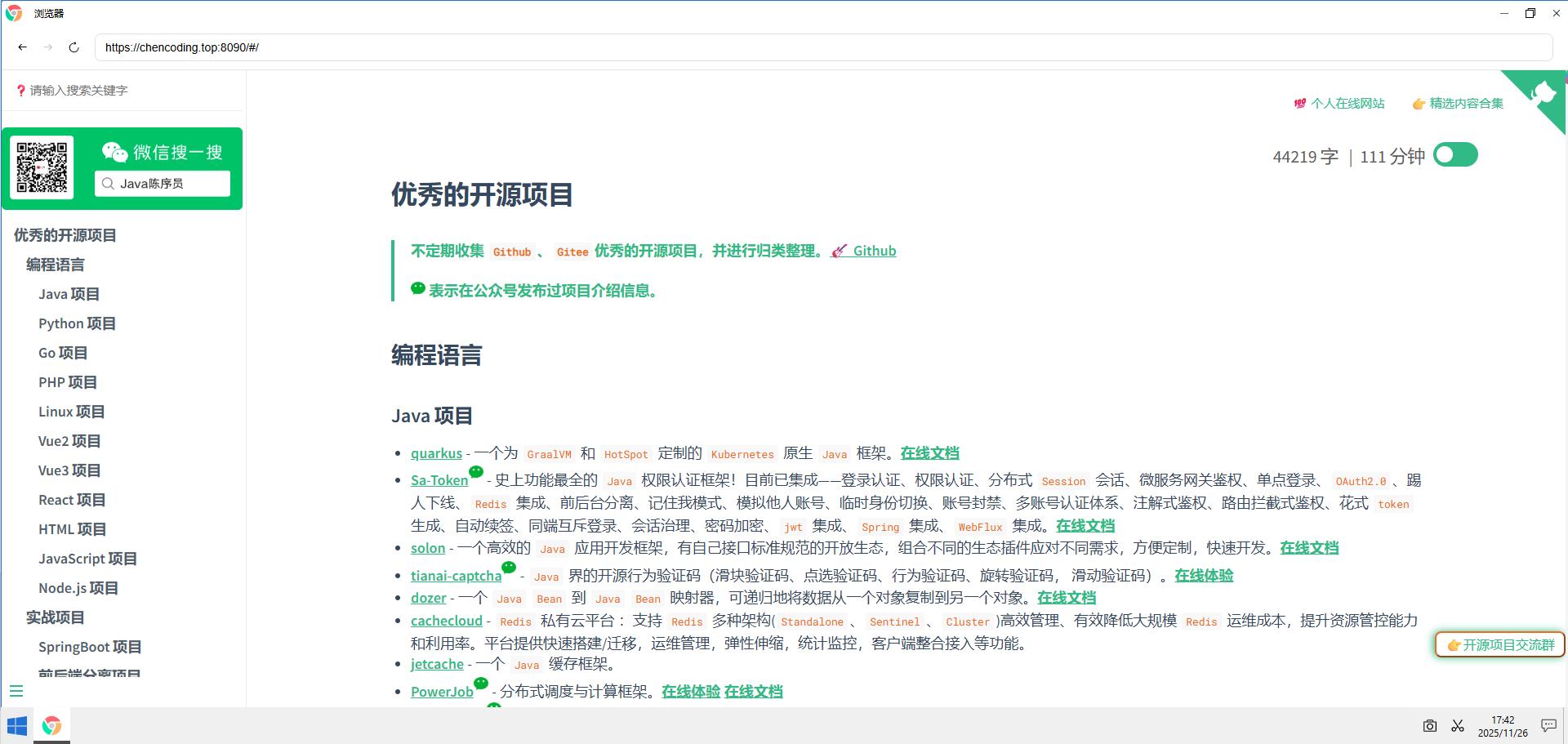Click the WeChat bubble beside Sa-Token
This screenshot has width=1568, height=744.
476,471
